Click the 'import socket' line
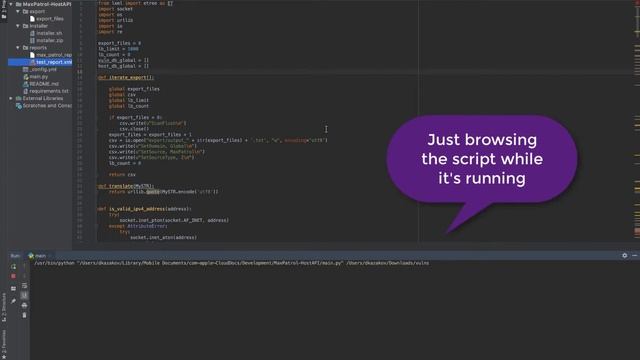This screenshot has width=640, height=360. [116, 9]
